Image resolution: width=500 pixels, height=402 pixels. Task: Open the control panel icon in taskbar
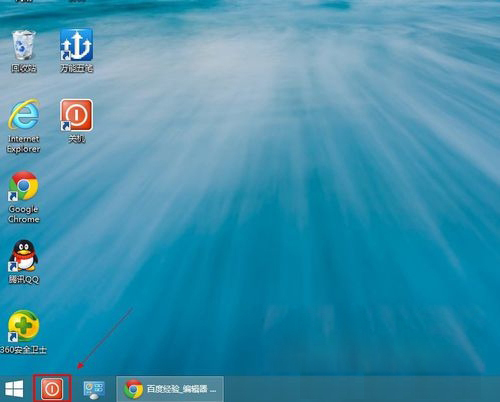(94, 389)
